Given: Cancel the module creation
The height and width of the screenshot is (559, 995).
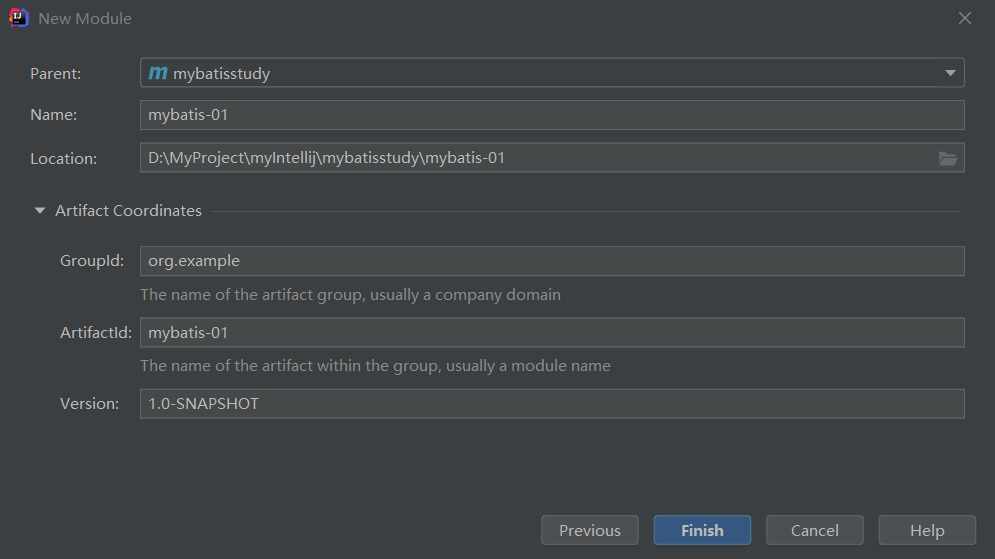Looking at the screenshot, I should click(x=815, y=530).
